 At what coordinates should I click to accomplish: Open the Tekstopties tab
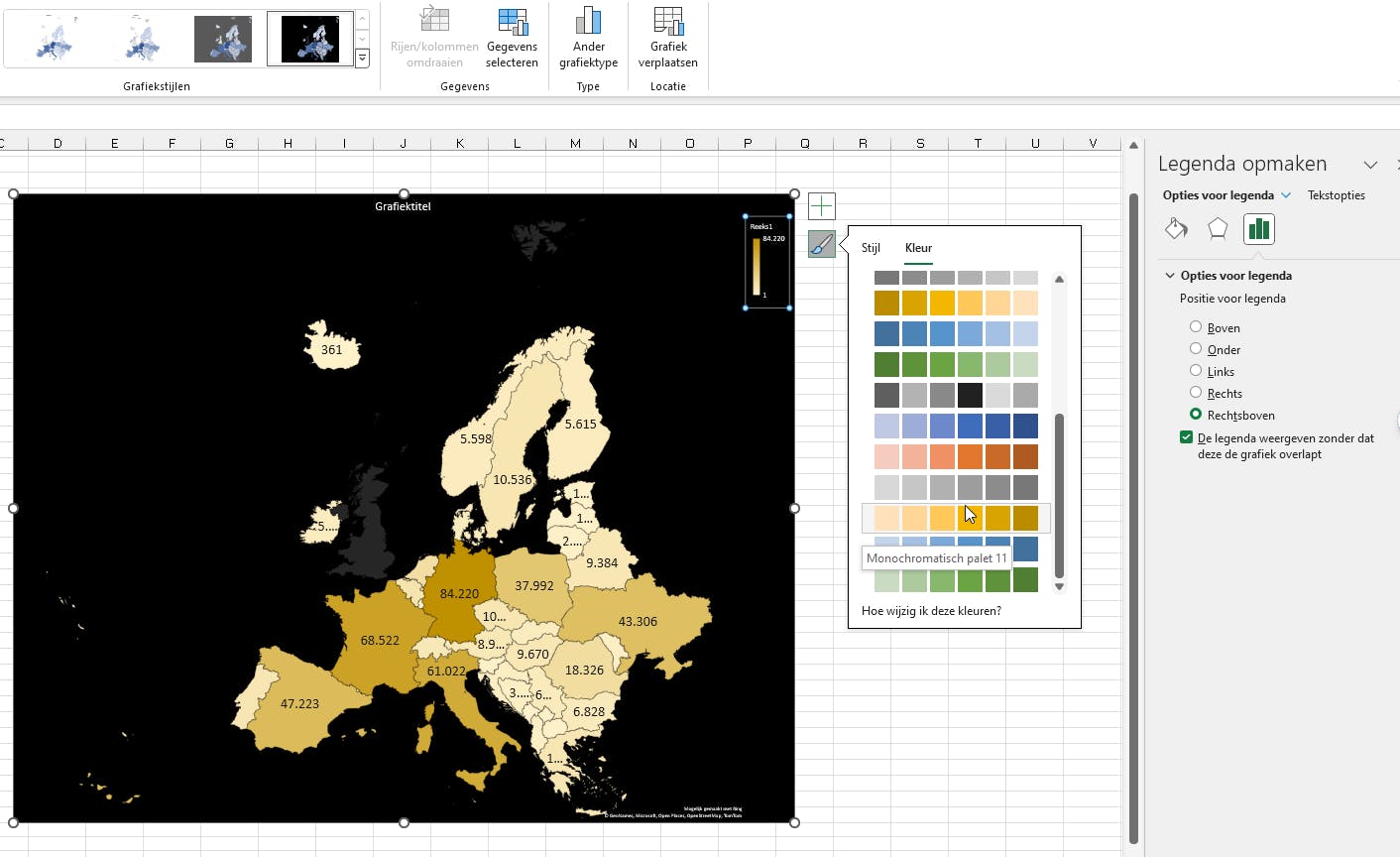pyautogui.click(x=1336, y=195)
